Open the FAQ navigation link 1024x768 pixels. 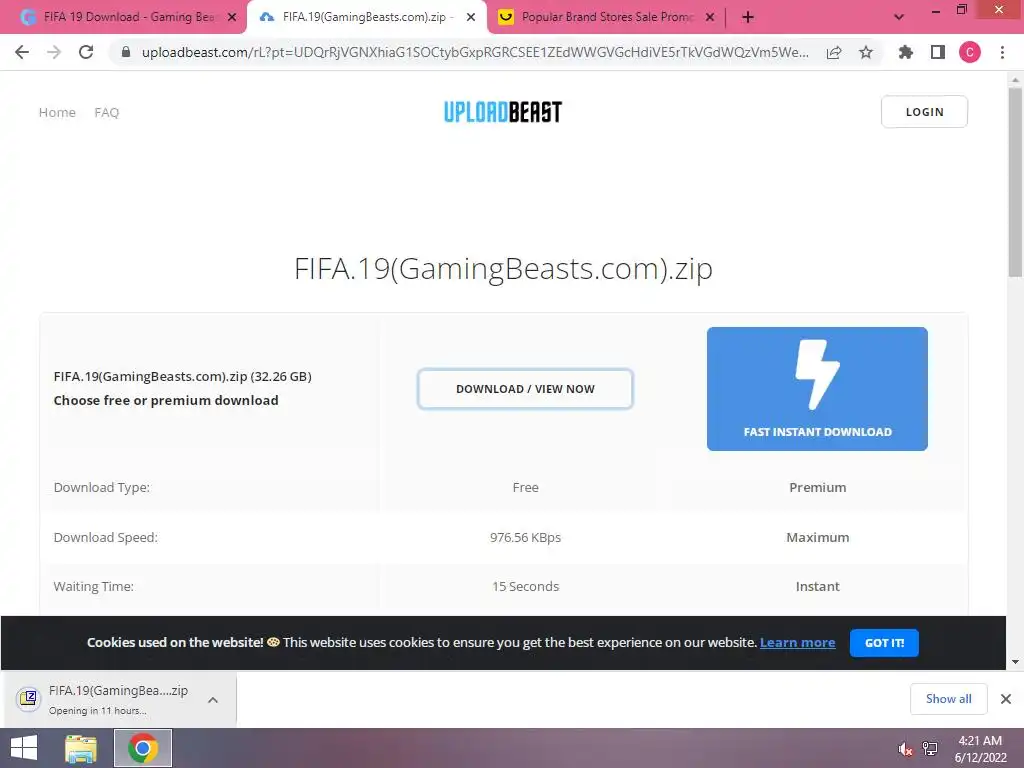pyautogui.click(x=106, y=112)
